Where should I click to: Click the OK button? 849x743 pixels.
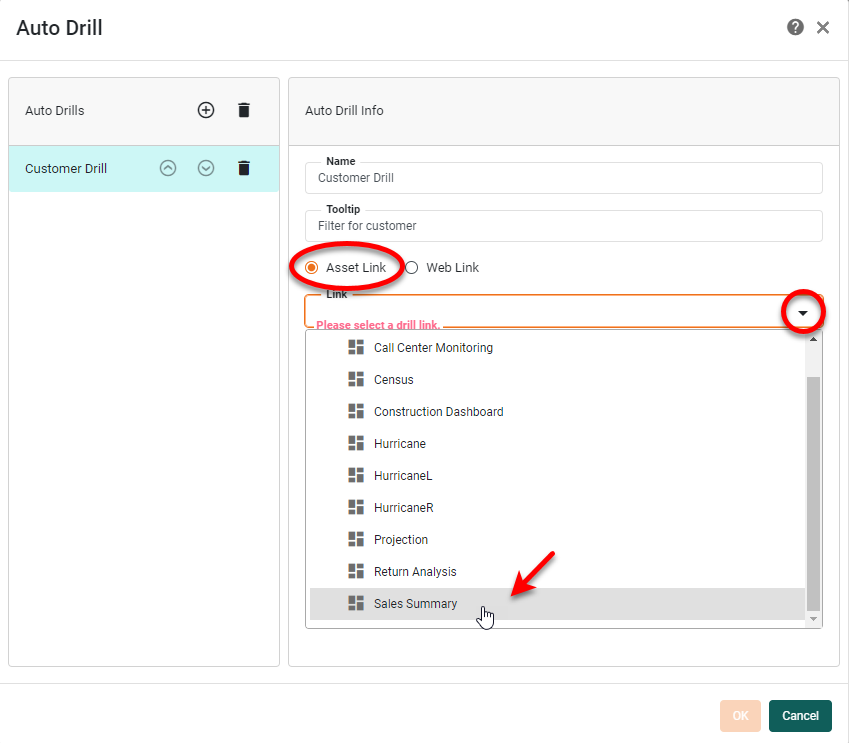(x=740, y=716)
